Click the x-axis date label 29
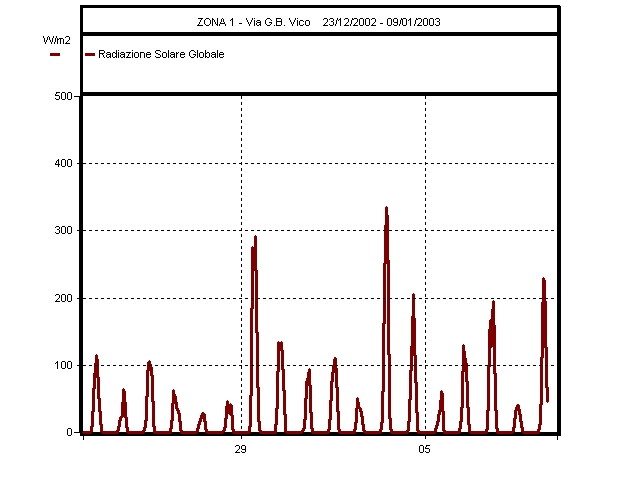This screenshot has width=640, height=480. pyautogui.click(x=241, y=449)
